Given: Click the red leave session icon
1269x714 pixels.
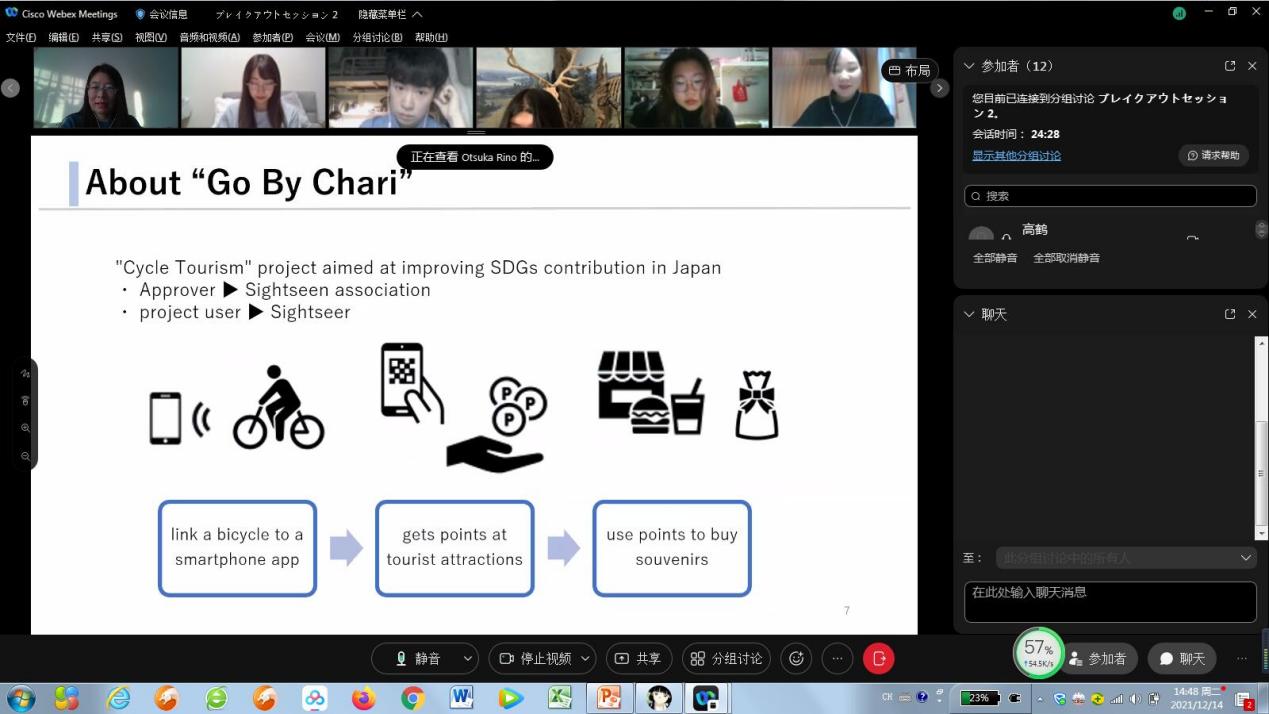Looking at the screenshot, I should [x=878, y=658].
